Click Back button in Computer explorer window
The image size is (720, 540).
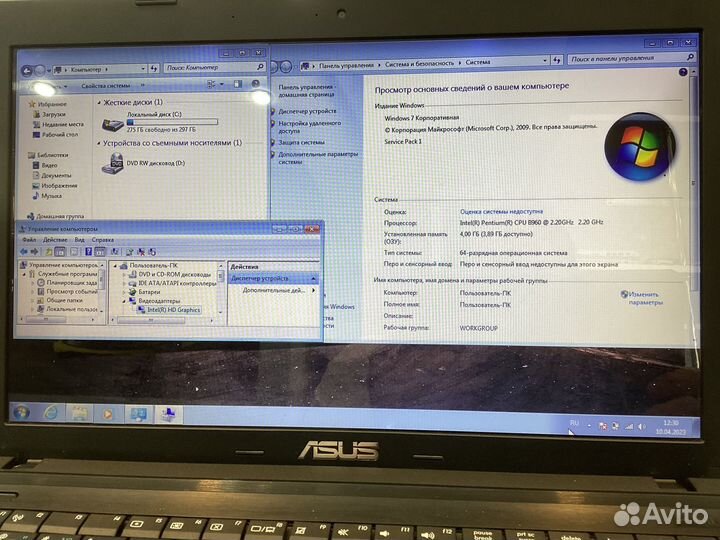tap(27, 71)
